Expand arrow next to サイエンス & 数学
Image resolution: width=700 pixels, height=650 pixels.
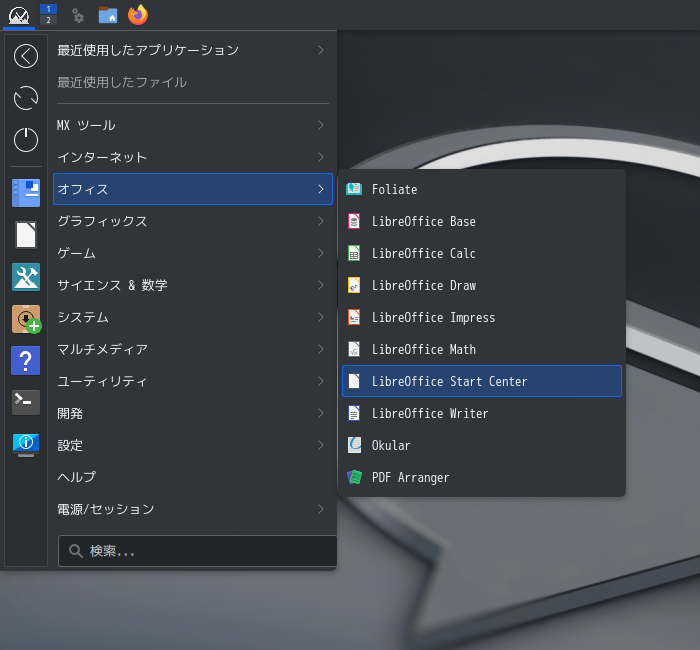(x=321, y=285)
